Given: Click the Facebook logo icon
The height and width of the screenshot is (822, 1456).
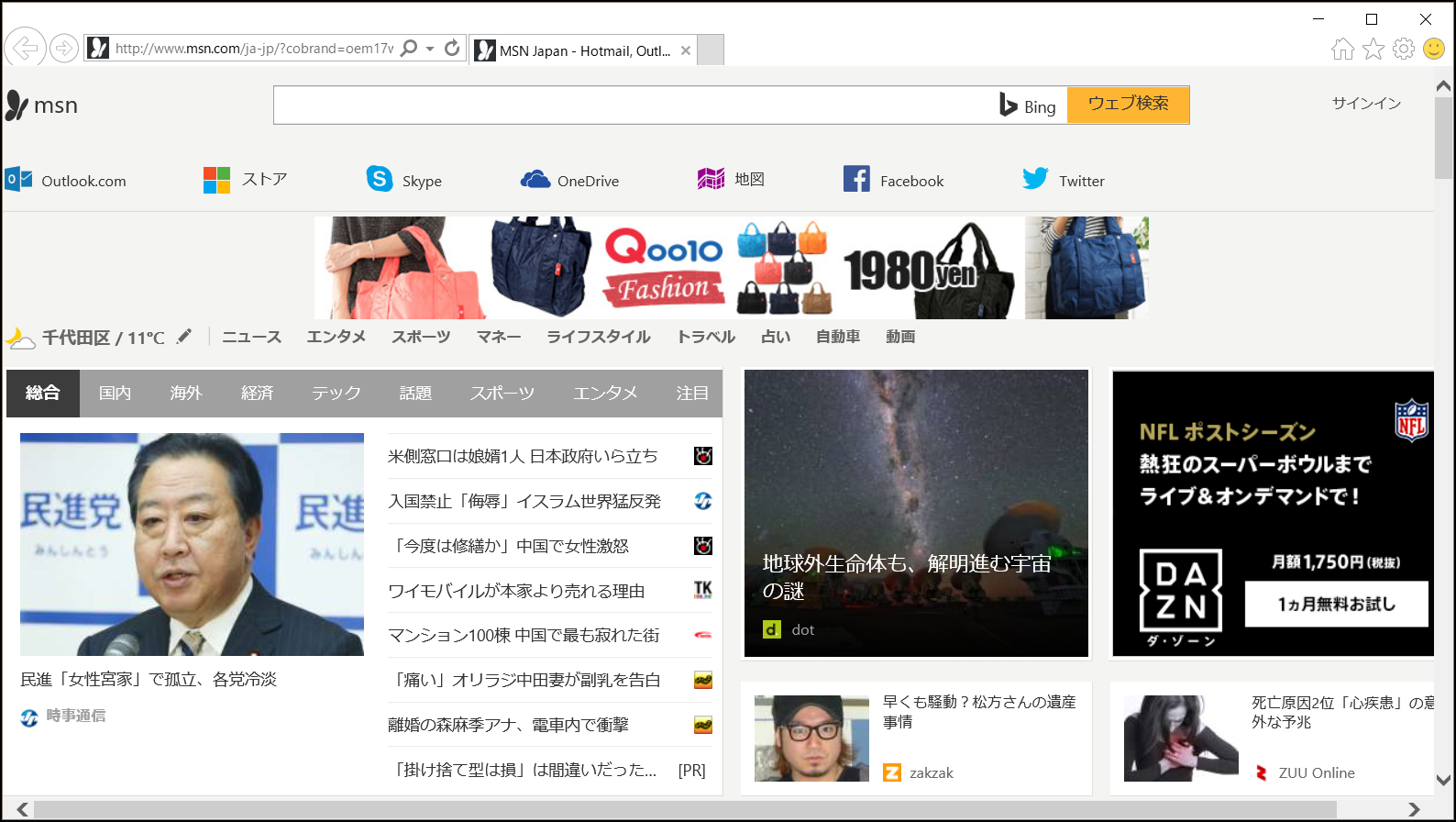Looking at the screenshot, I should pyautogui.click(x=856, y=179).
